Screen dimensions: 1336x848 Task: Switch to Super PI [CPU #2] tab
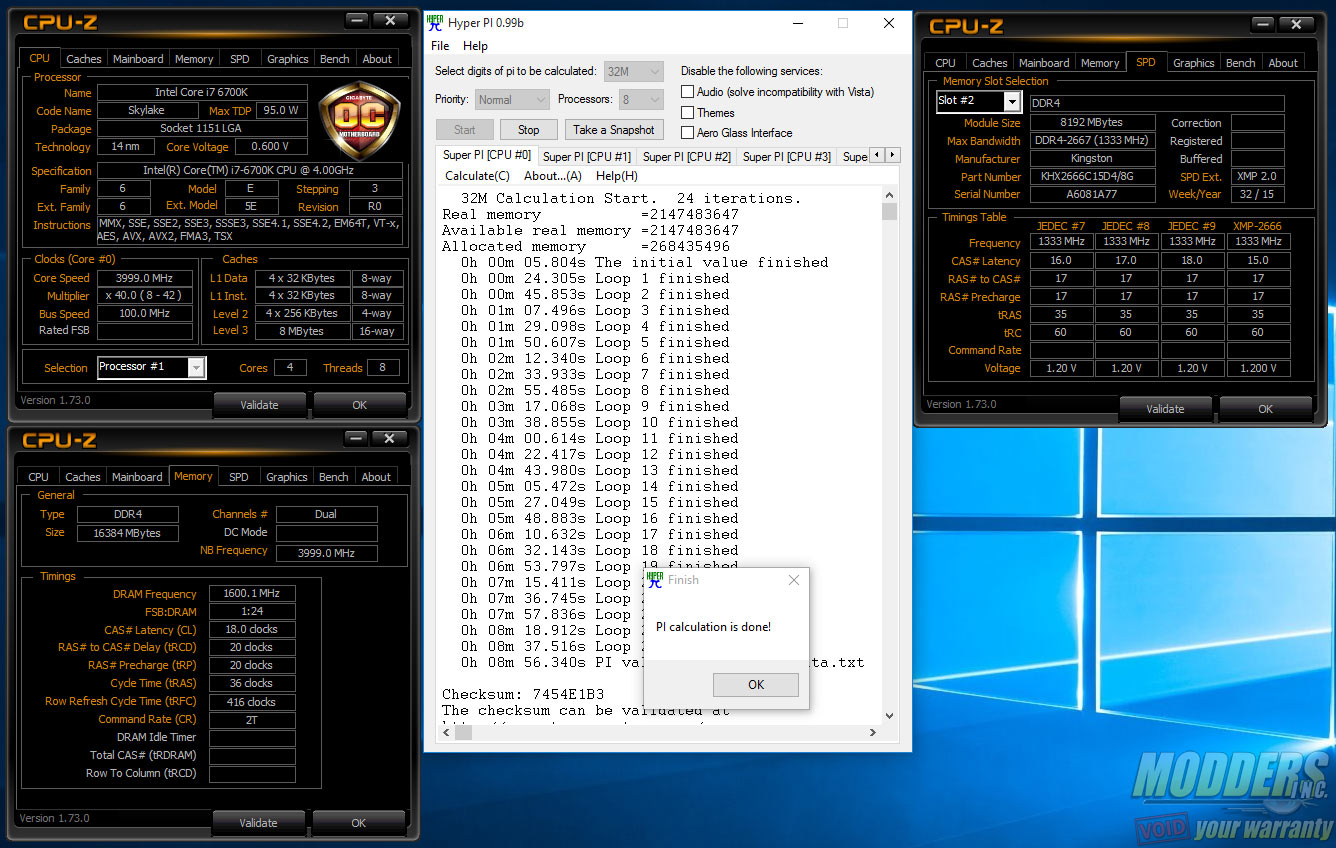tap(687, 157)
